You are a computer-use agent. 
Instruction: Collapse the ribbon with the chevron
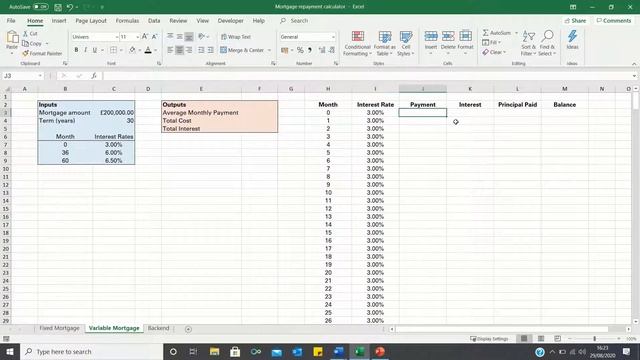[634, 64]
